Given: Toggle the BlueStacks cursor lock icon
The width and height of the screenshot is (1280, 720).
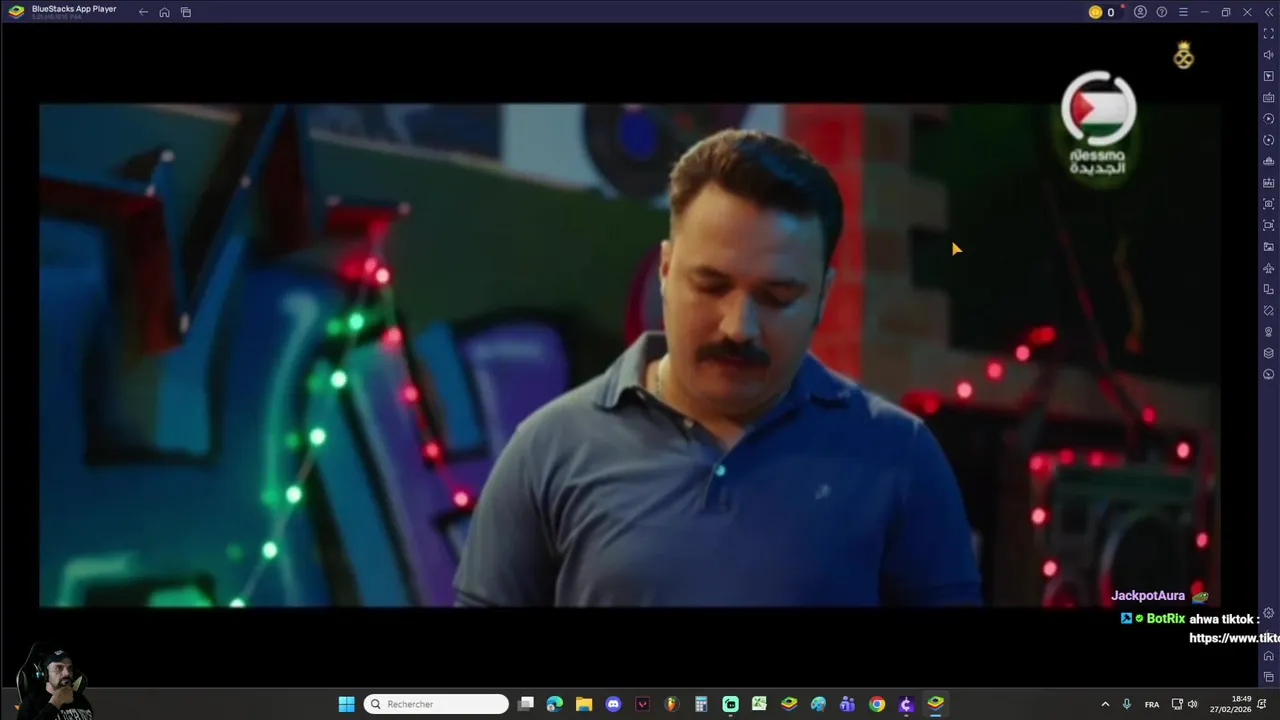Looking at the screenshot, I should tap(1269, 76).
